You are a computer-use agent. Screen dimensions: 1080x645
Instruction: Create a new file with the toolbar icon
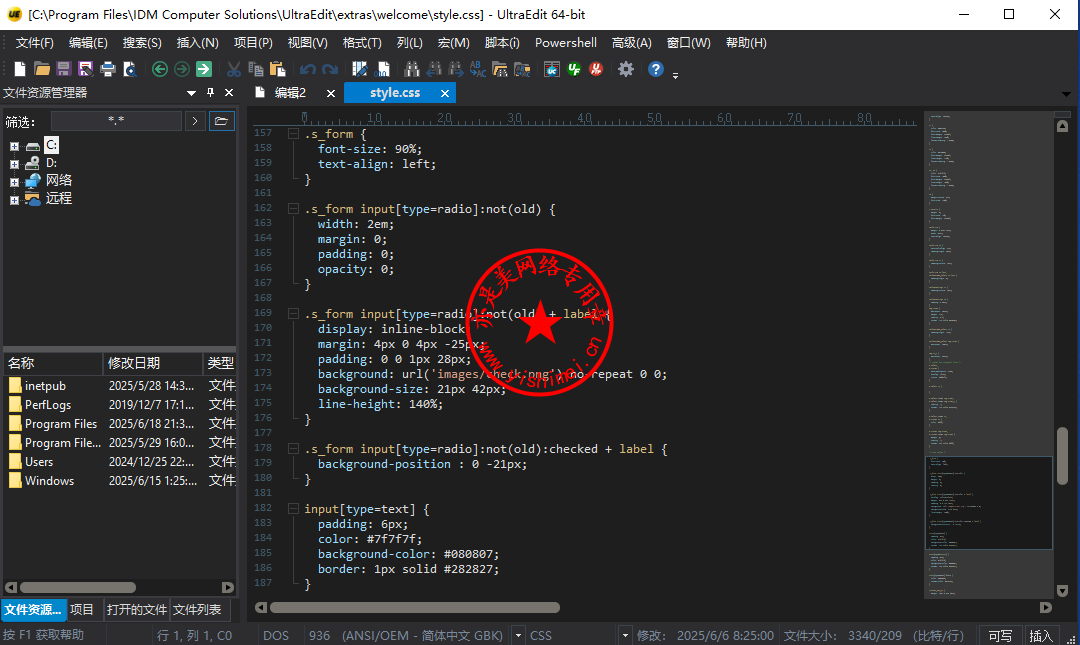point(20,69)
